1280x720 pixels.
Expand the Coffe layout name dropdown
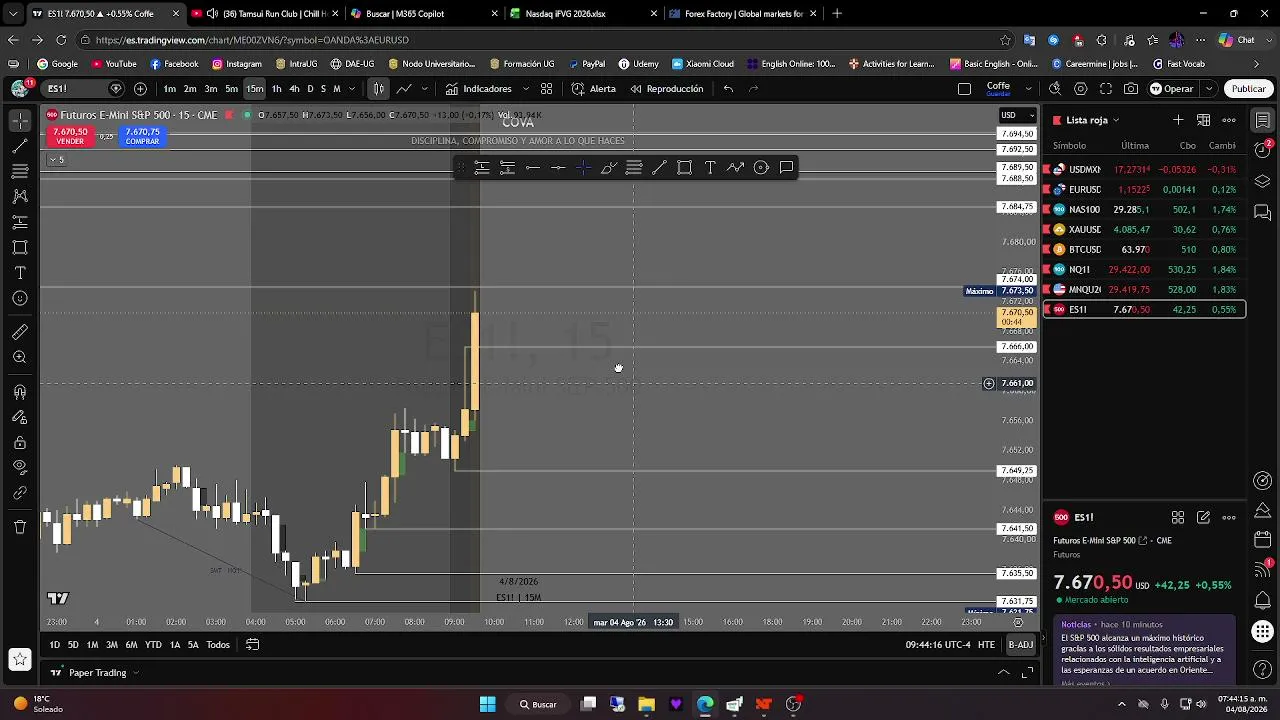click(x=1028, y=89)
